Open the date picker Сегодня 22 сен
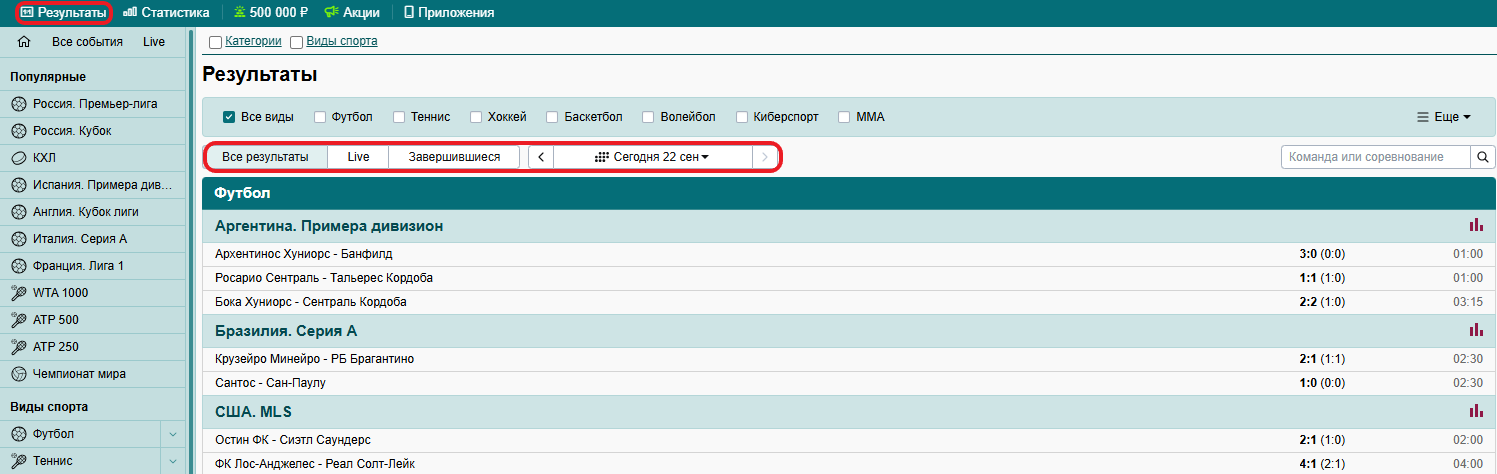1497x474 pixels. pyautogui.click(x=652, y=157)
